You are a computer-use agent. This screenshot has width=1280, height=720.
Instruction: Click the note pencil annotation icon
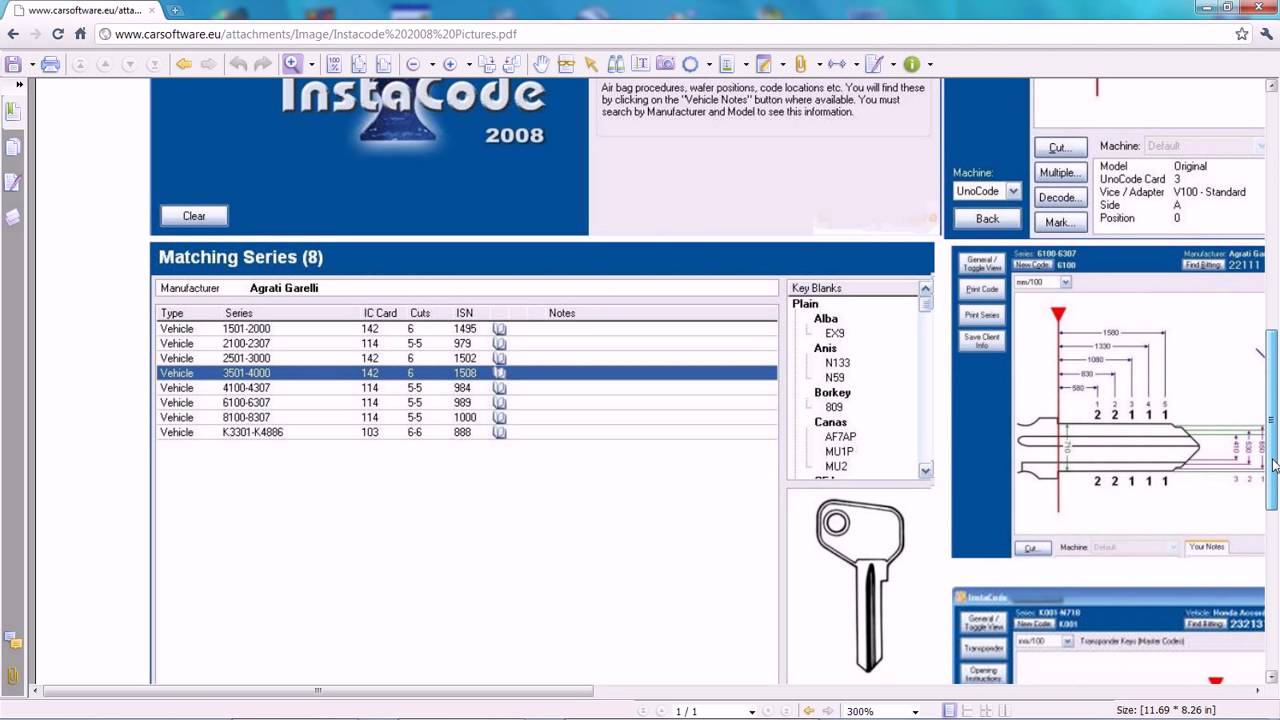coord(764,64)
